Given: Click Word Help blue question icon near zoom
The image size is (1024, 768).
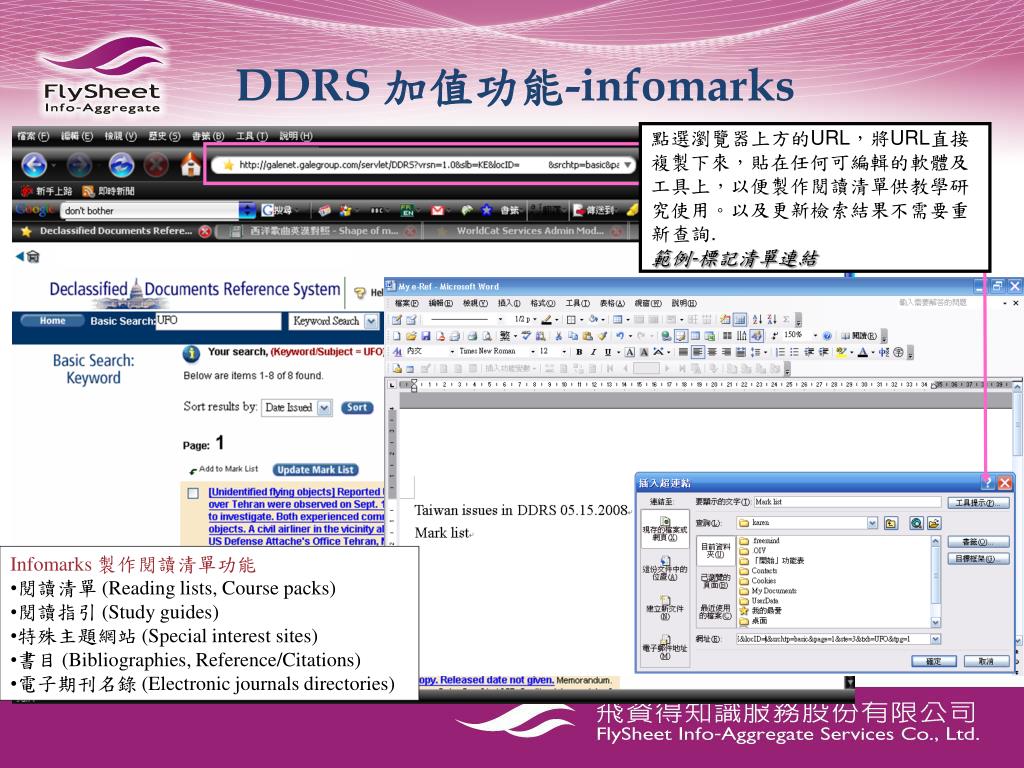Looking at the screenshot, I should pyautogui.click(x=827, y=336).
